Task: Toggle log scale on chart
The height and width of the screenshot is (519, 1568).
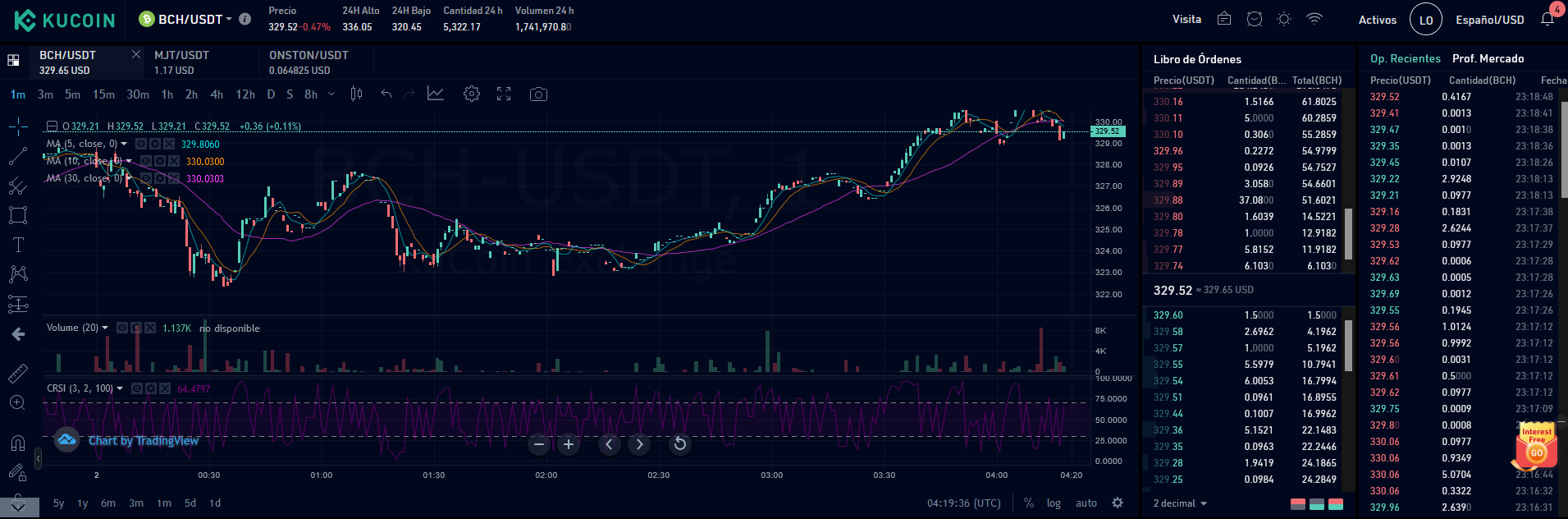Action: tap(1054, 503)
